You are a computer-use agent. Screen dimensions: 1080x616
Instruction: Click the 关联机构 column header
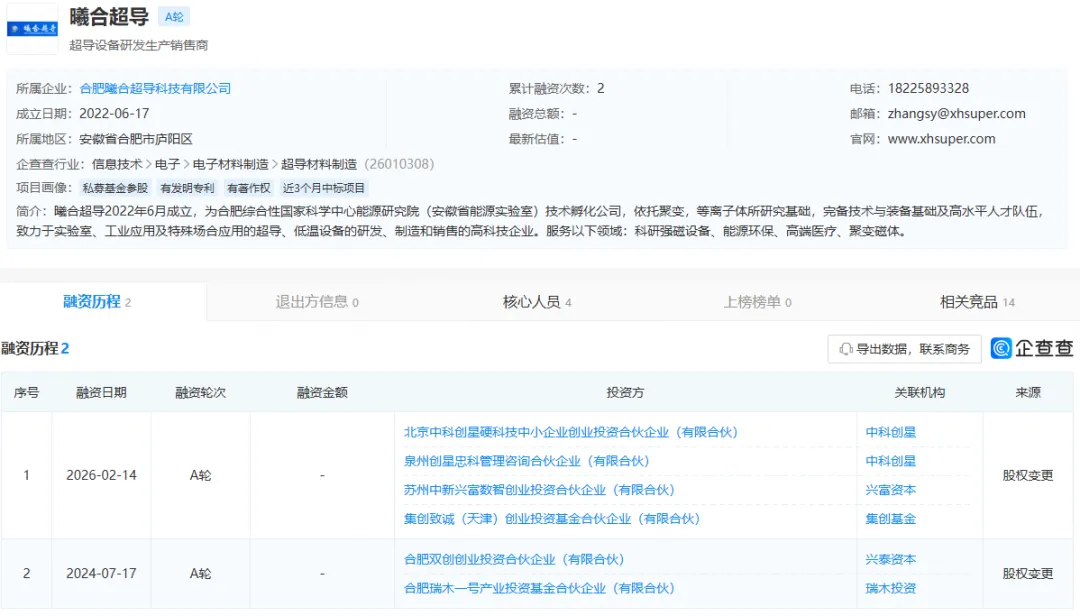[920, 392]
